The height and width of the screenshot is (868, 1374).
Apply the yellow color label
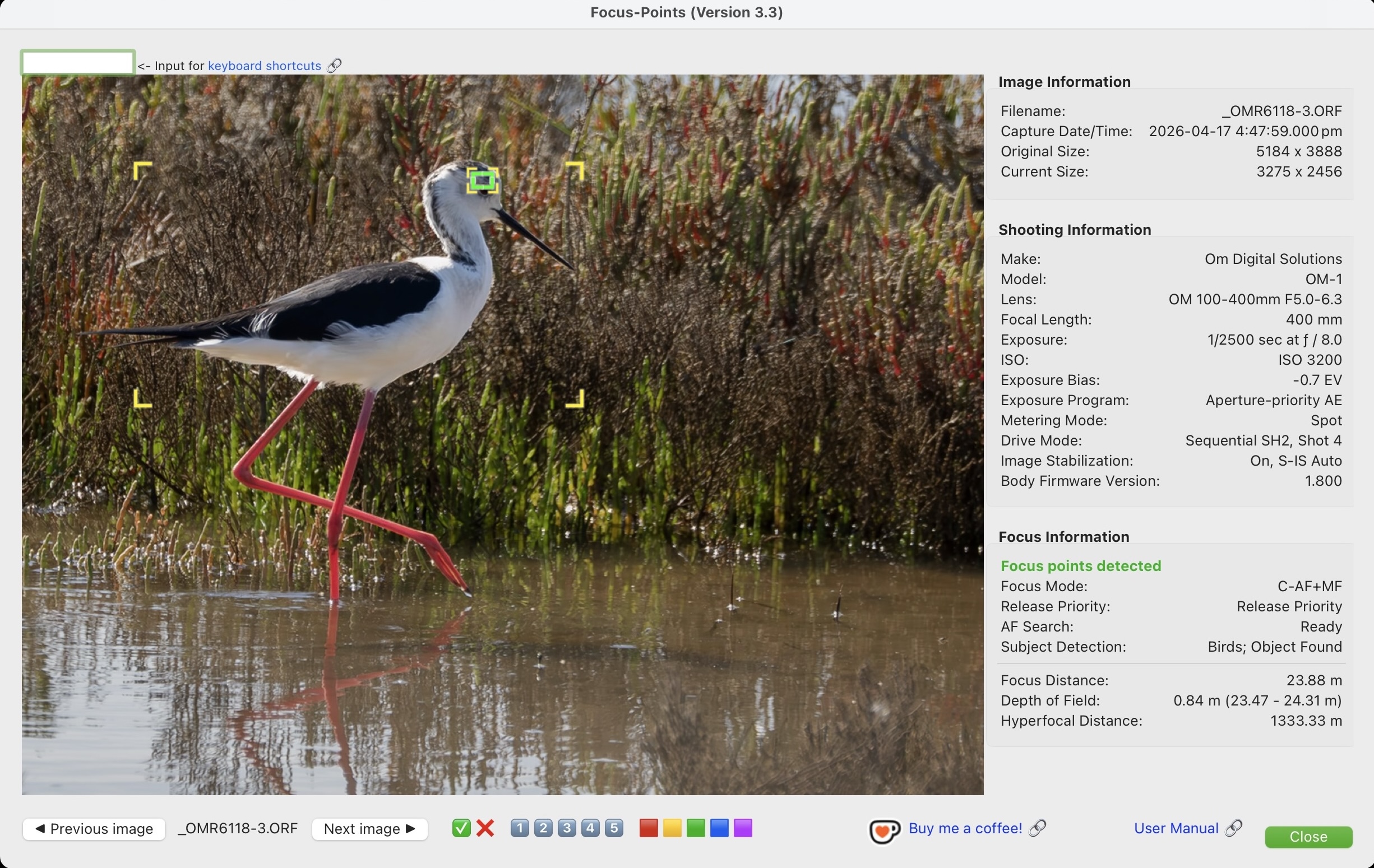tap(672, 828)
